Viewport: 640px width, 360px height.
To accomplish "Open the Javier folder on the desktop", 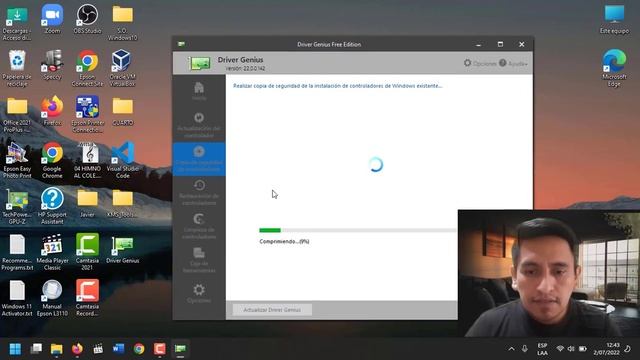I will click(x=87, y=203).
